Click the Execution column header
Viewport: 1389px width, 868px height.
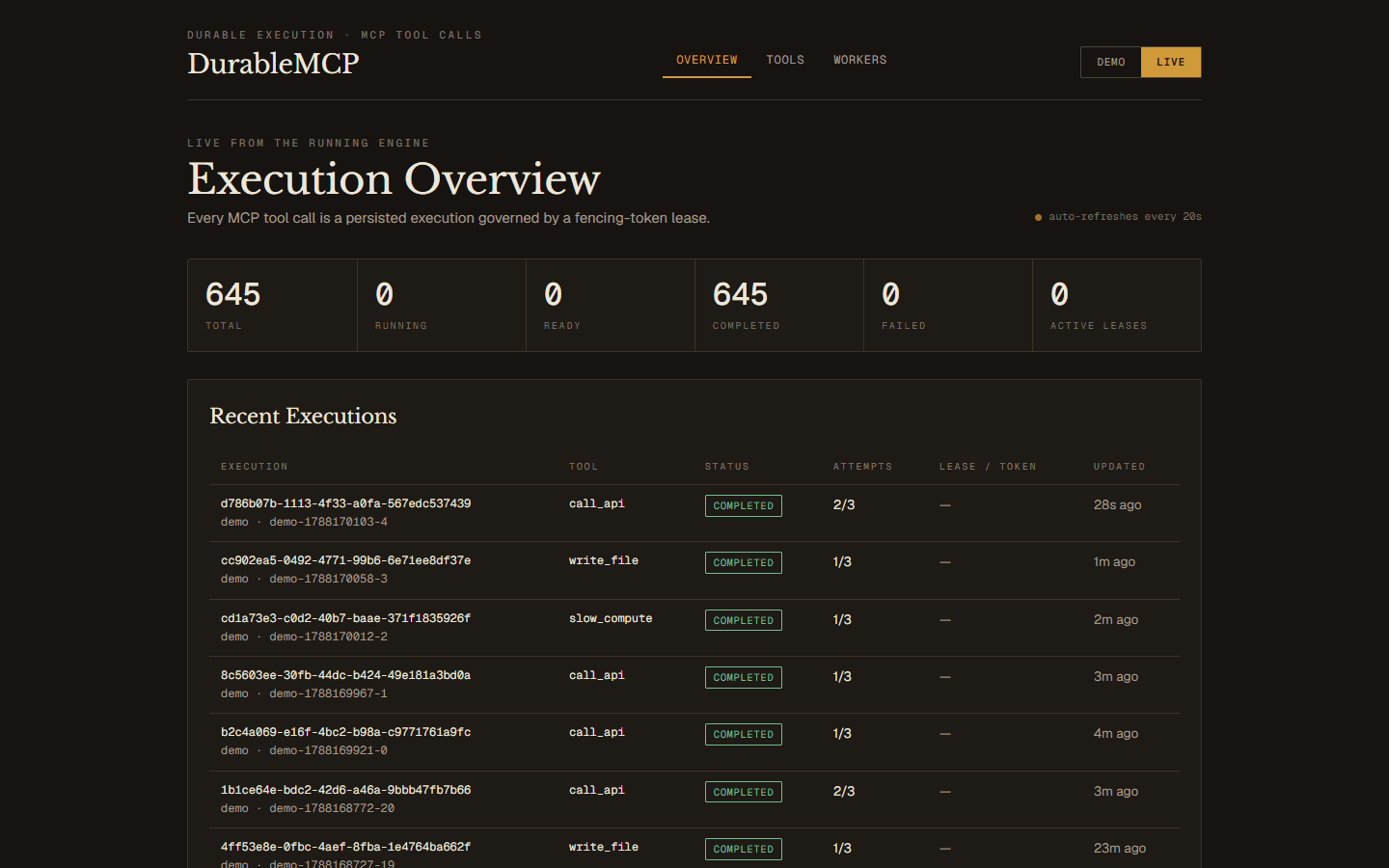coord(255,467)
